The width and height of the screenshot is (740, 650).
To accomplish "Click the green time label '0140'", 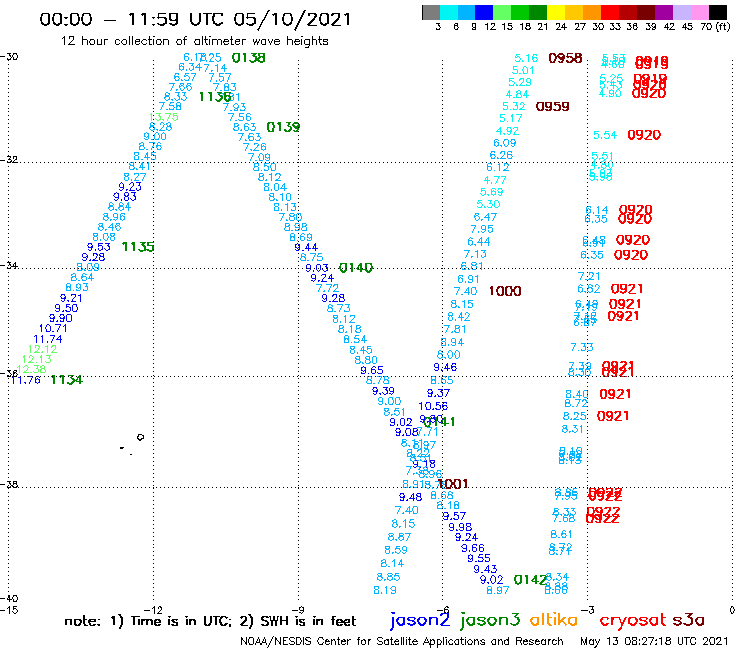I will coord(356,268).
